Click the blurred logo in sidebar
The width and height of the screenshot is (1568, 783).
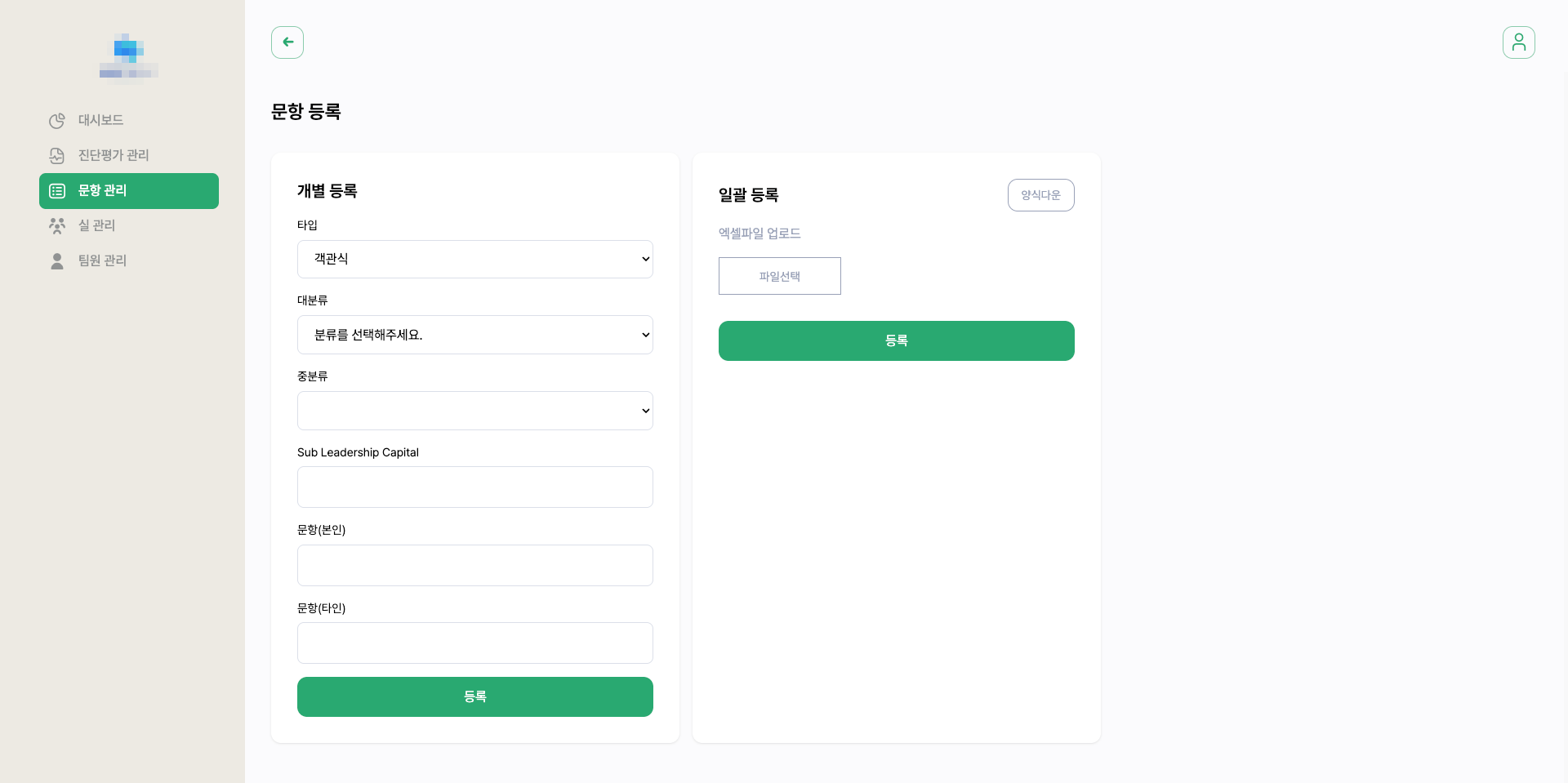[129, 59]
